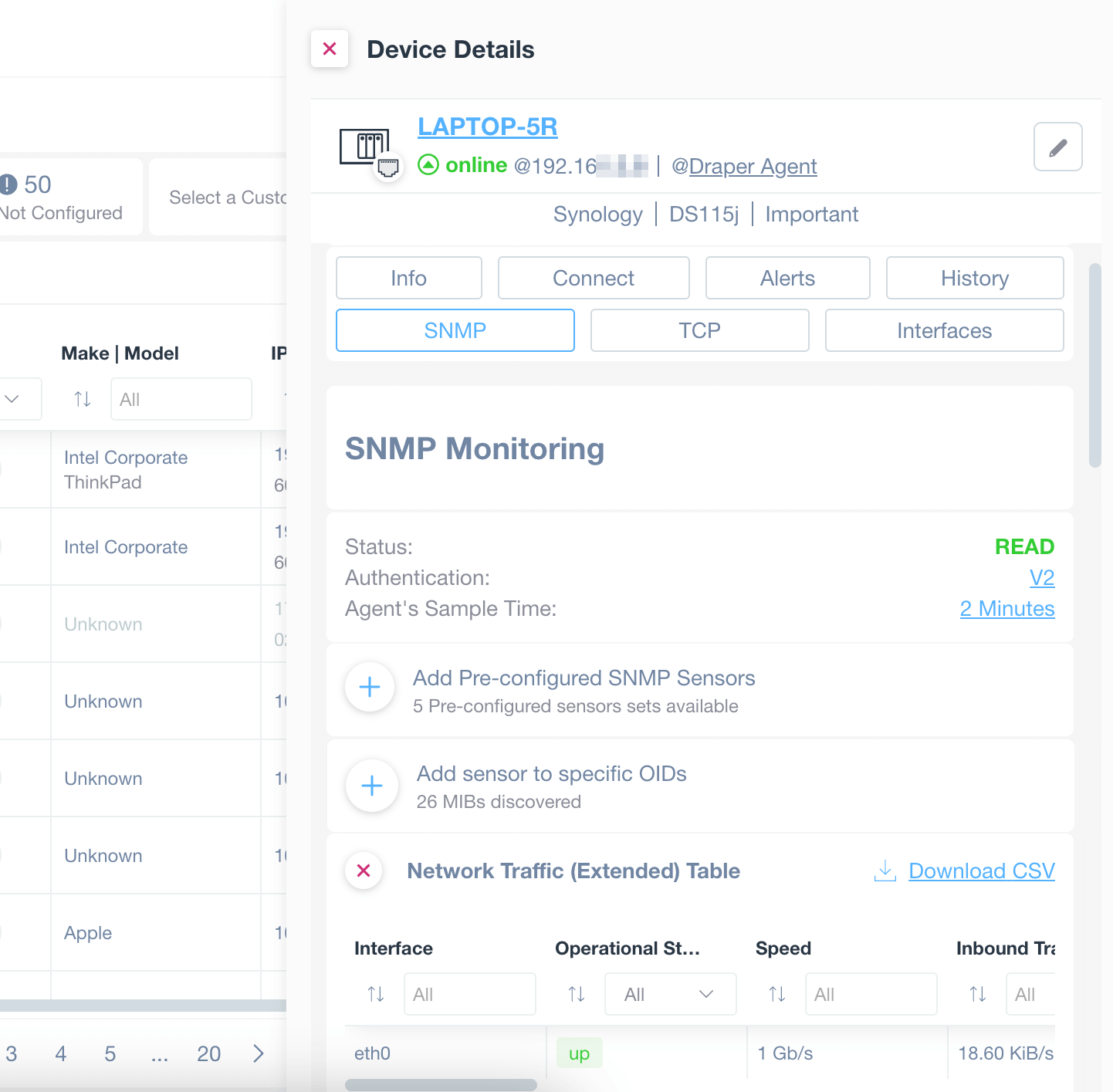Image resolution: width=1113 pixels, height=1092 pixels.
Task: Select the TCP tab
Action: 700,330
